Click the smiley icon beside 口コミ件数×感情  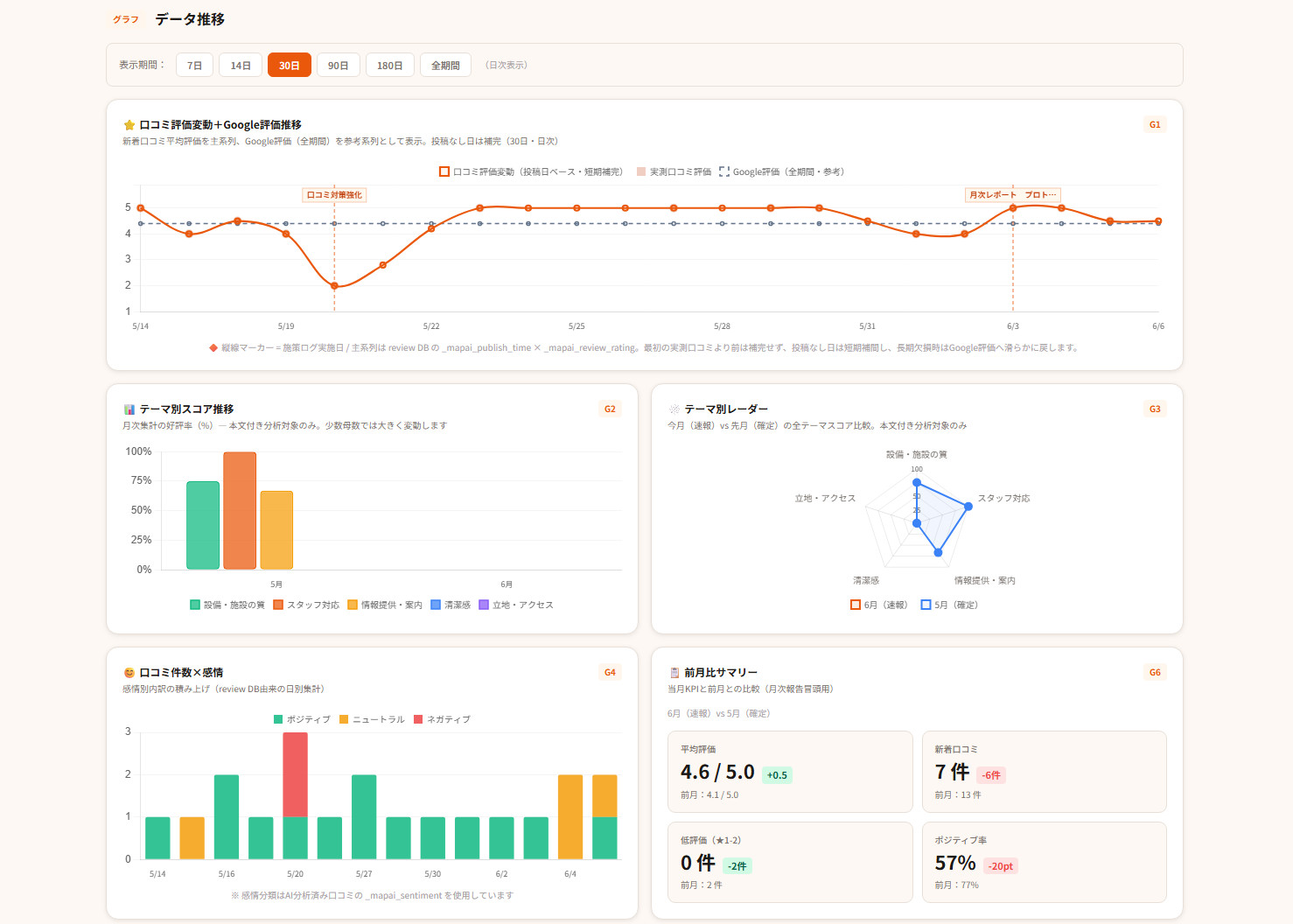click(x=129, y=673)
